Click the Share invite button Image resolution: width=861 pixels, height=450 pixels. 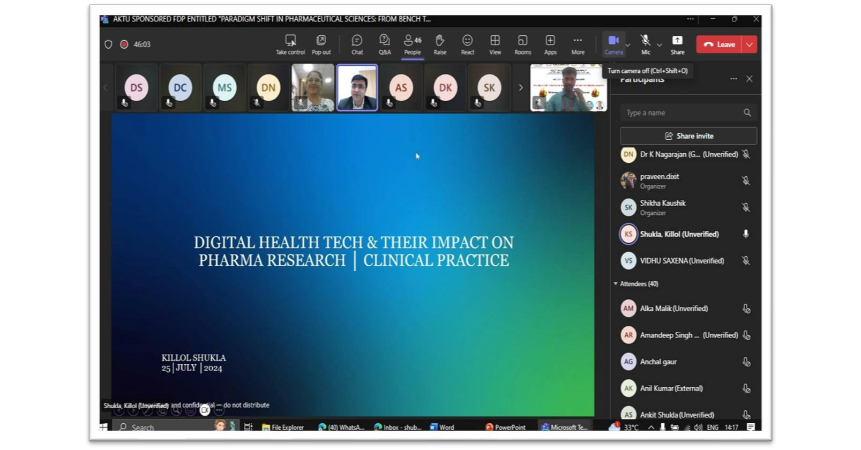(x=689, y=136)
